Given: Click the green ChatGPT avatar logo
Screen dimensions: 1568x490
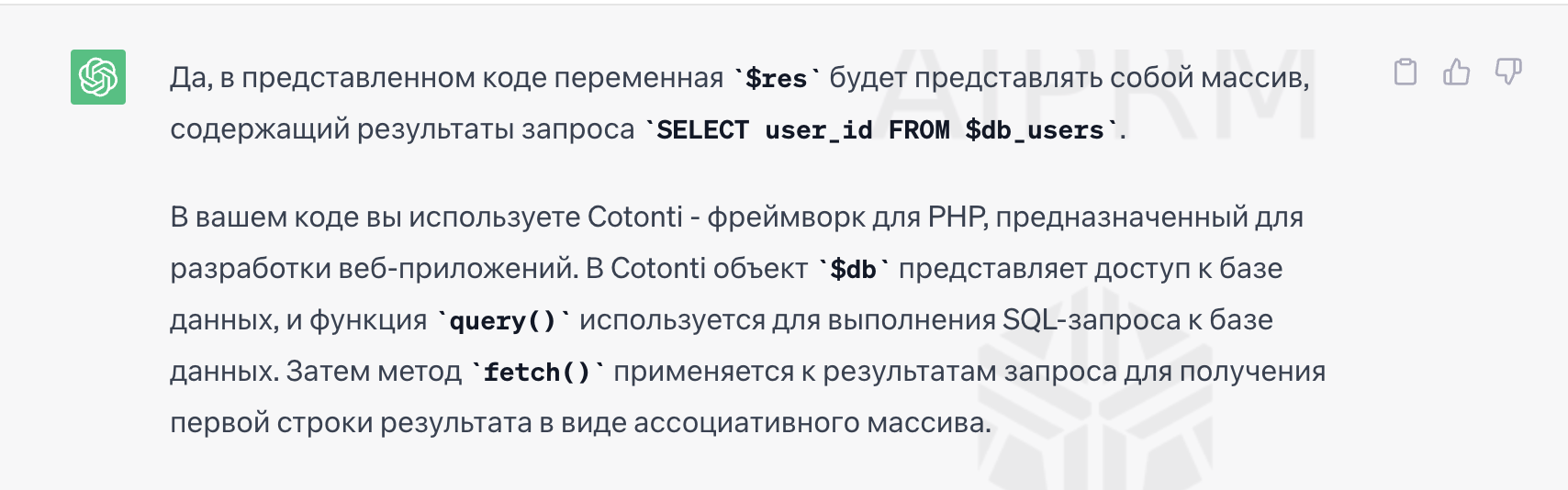Looking at the screenshot, I should pyautogui.click(x=98, y=77).
